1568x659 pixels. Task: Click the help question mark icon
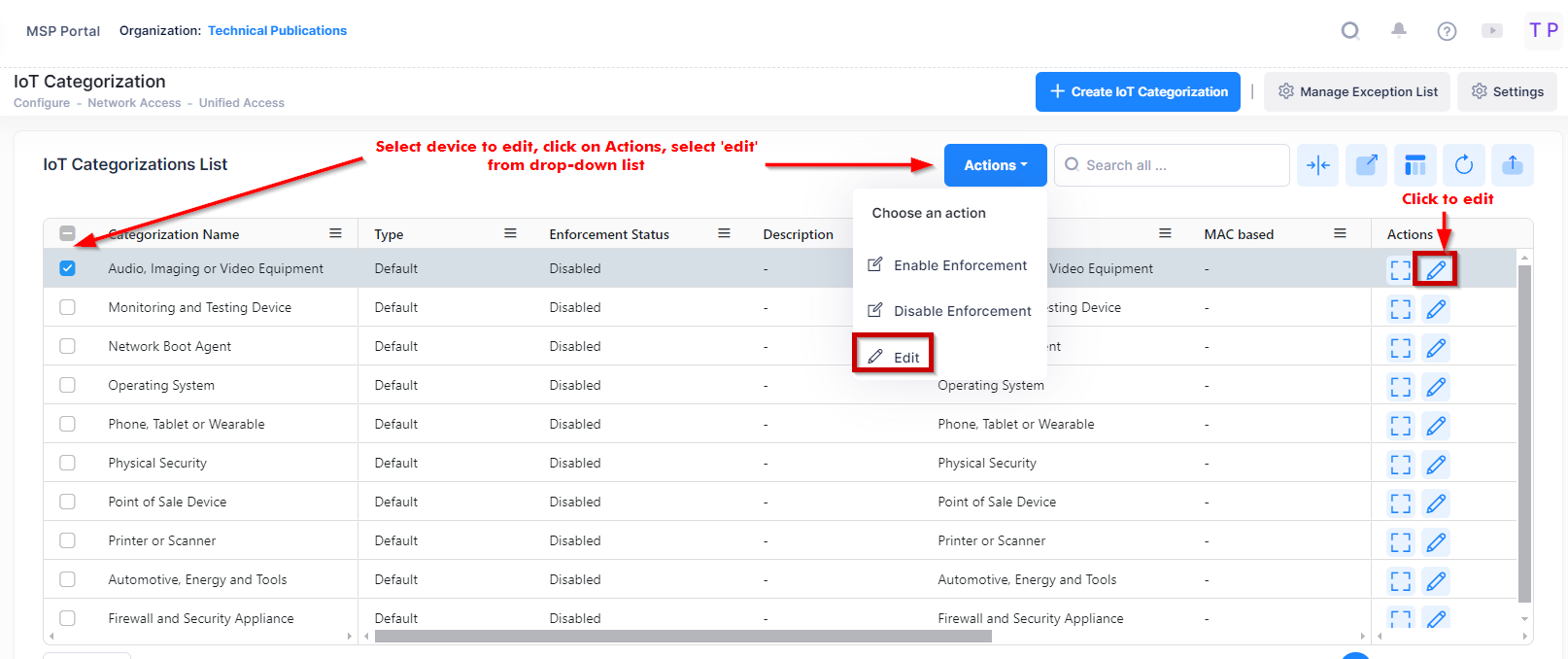1447,31
